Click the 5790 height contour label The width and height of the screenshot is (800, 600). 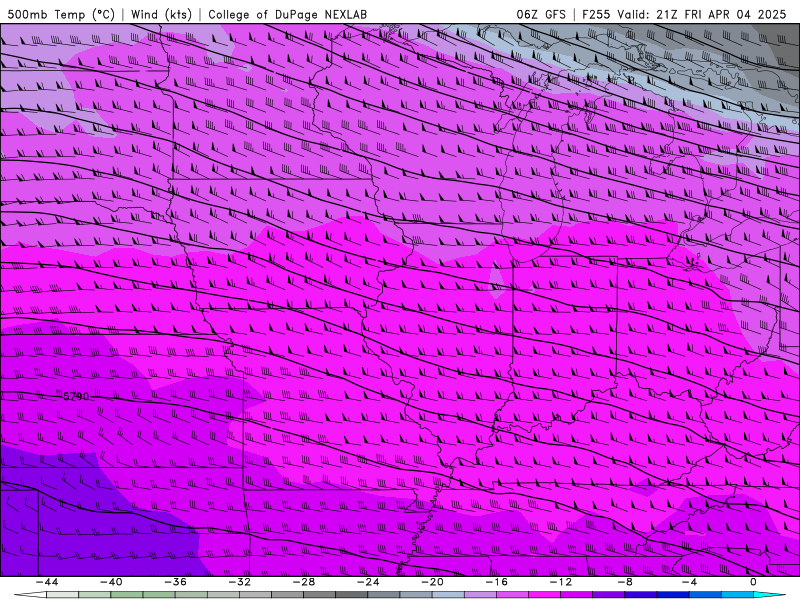[76, 396]
